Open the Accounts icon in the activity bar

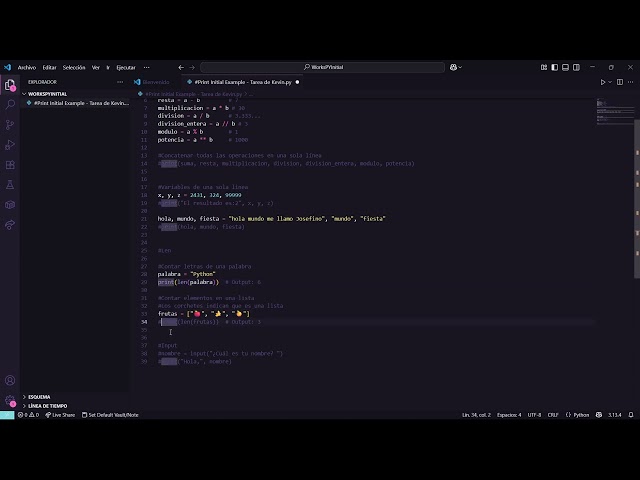(x=10, y=380)
